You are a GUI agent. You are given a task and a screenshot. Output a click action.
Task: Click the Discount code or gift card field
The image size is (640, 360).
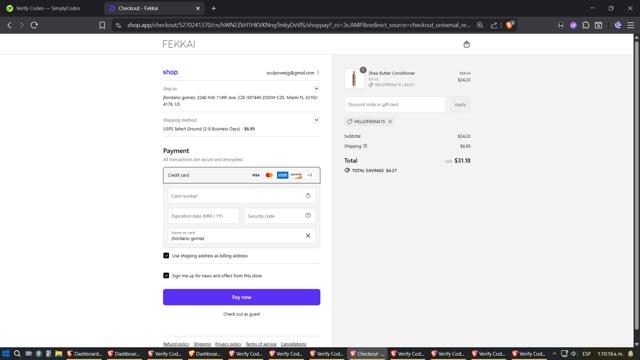click(x=395, y=104)
